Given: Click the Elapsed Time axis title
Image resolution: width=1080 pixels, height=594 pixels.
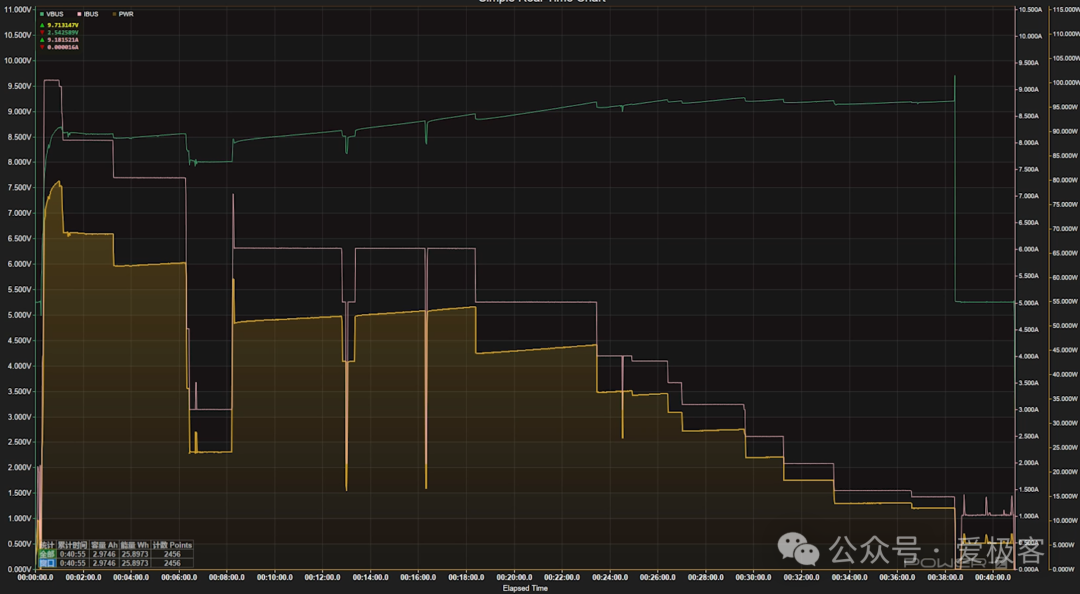Looking at the screenshot, I should coord(526,588).
